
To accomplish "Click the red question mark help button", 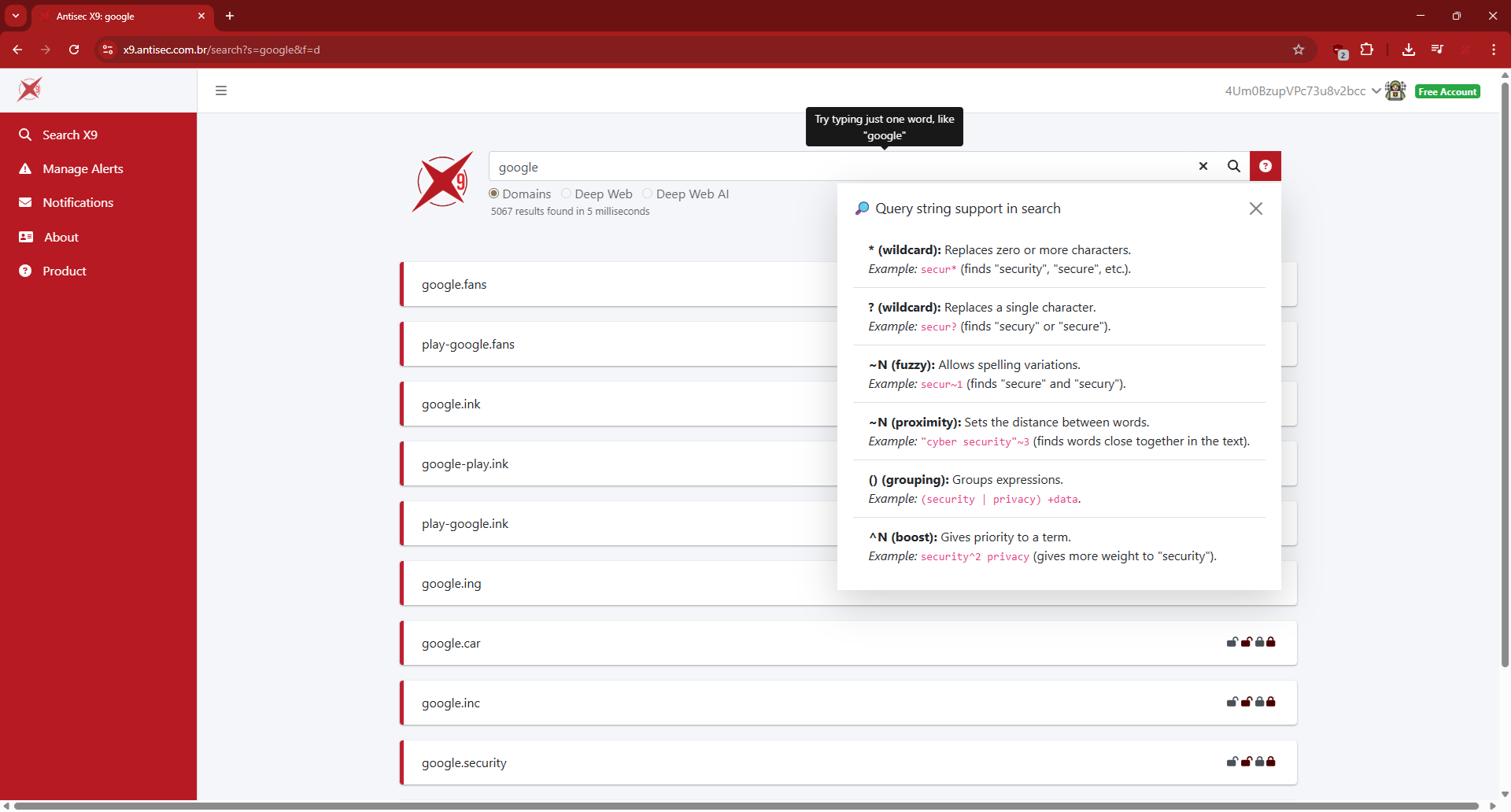I will point(1265,166).
